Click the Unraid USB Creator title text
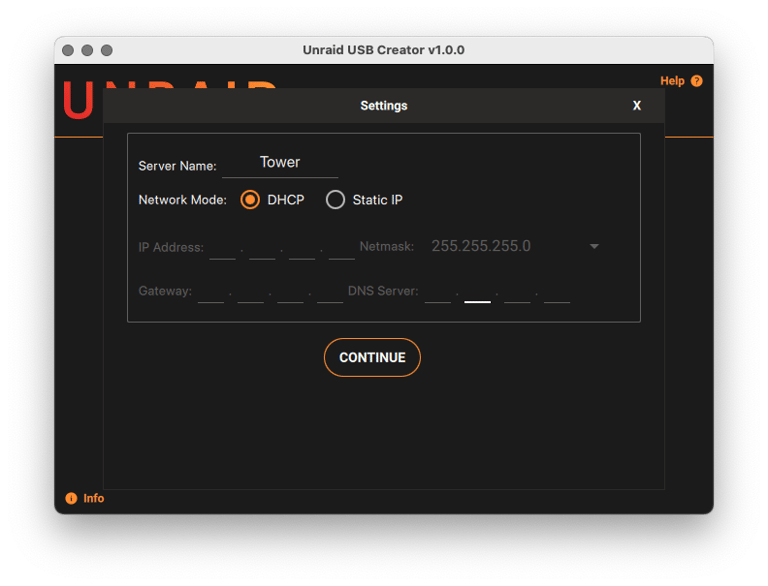This screenshot has width=768, height=586. tap(384, 50)
